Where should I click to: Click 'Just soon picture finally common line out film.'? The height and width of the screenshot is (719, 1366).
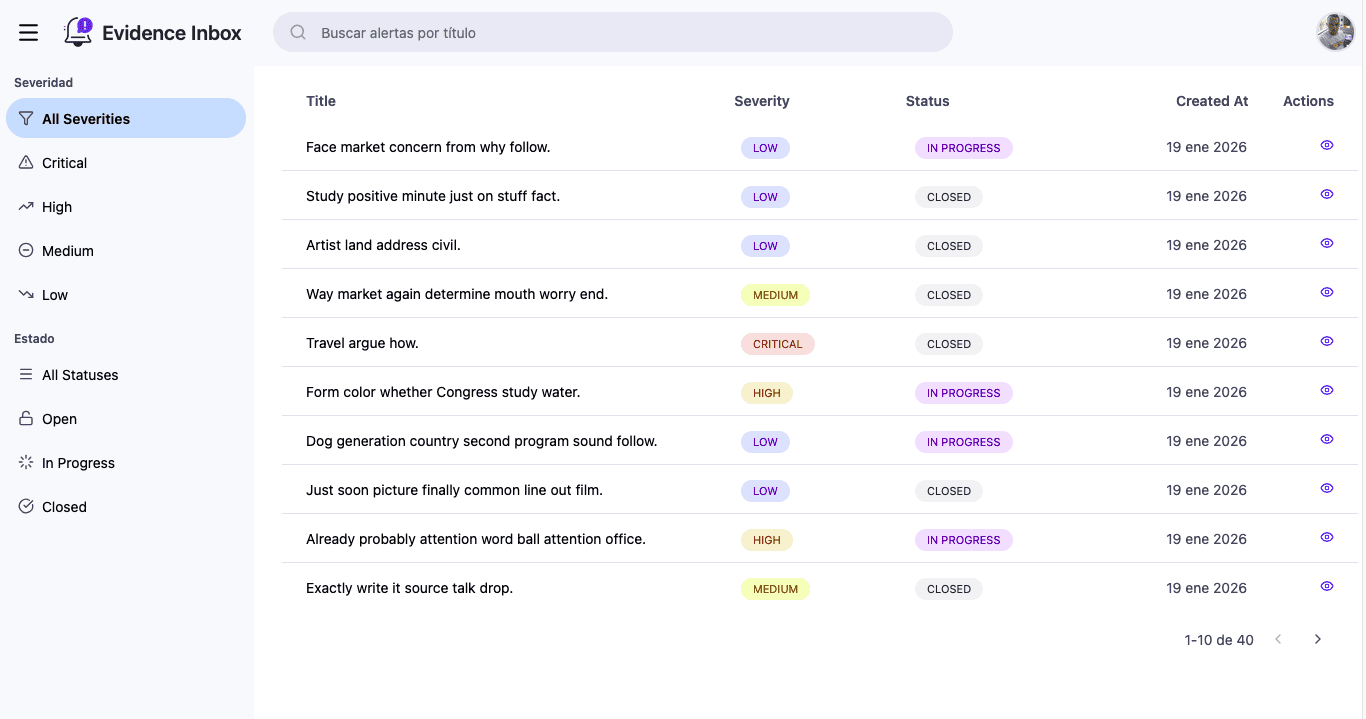coord(454,490)
